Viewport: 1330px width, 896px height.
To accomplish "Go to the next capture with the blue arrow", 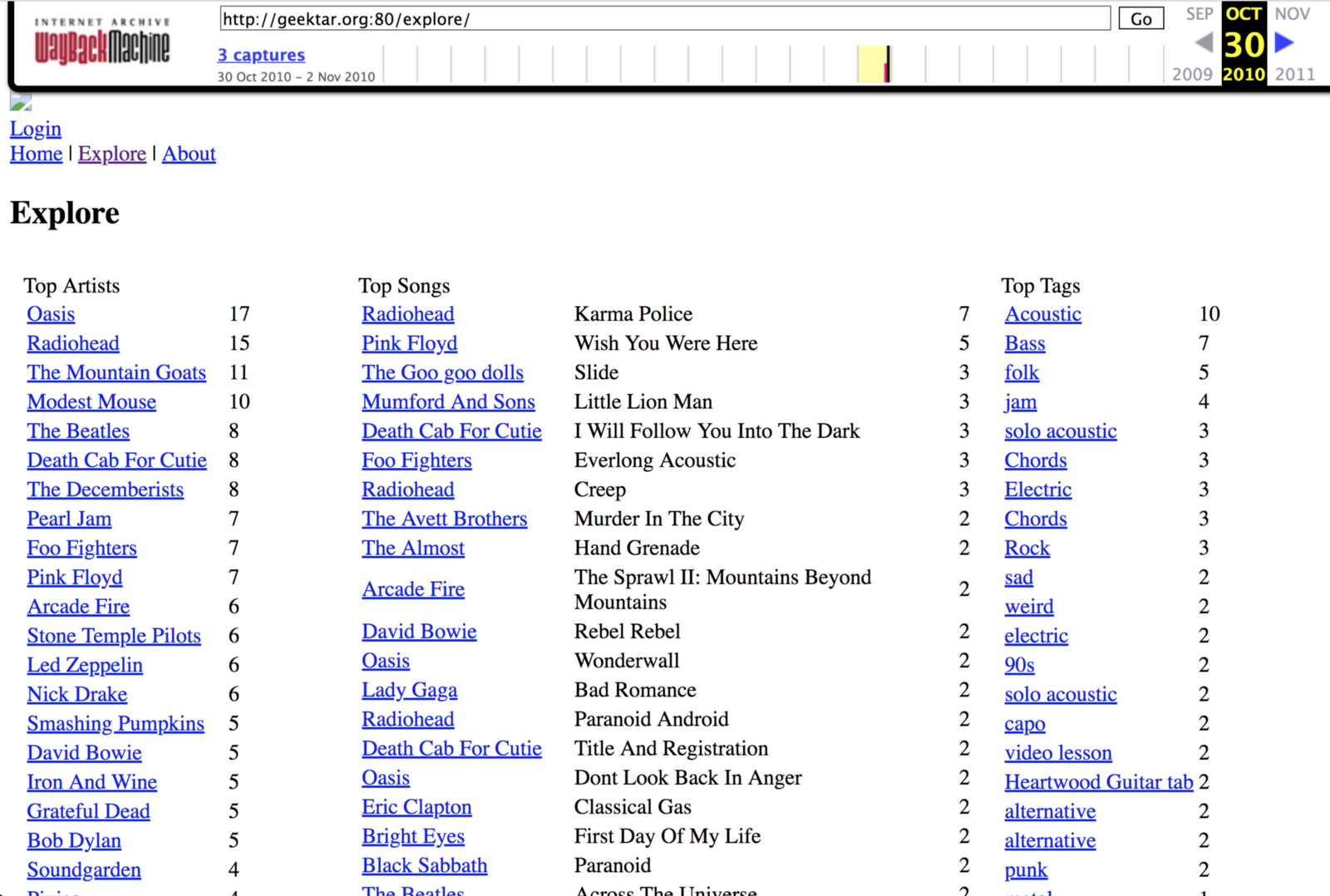I will pyautogui.click(x=1284, y=42).
